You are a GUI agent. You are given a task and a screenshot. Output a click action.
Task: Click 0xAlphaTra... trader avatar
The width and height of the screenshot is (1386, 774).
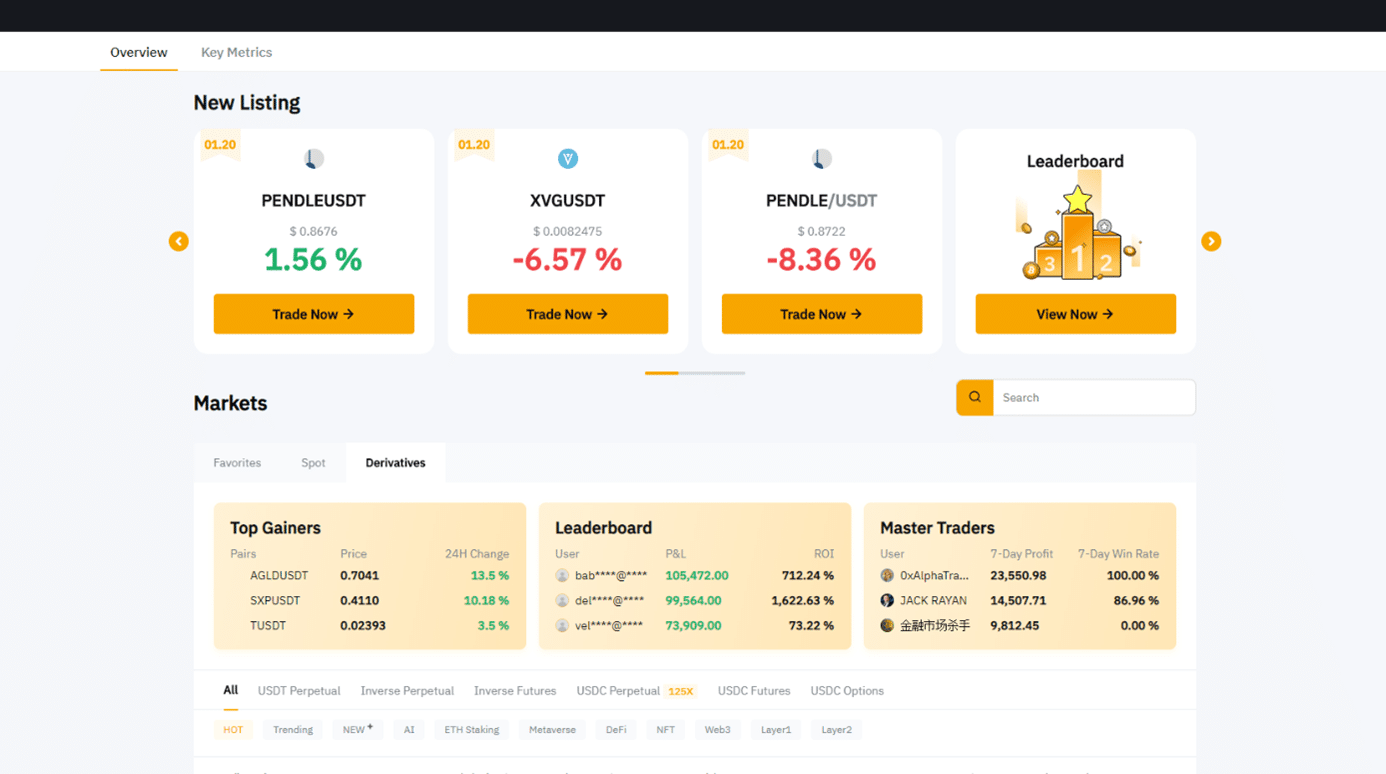tap(887, 576)
